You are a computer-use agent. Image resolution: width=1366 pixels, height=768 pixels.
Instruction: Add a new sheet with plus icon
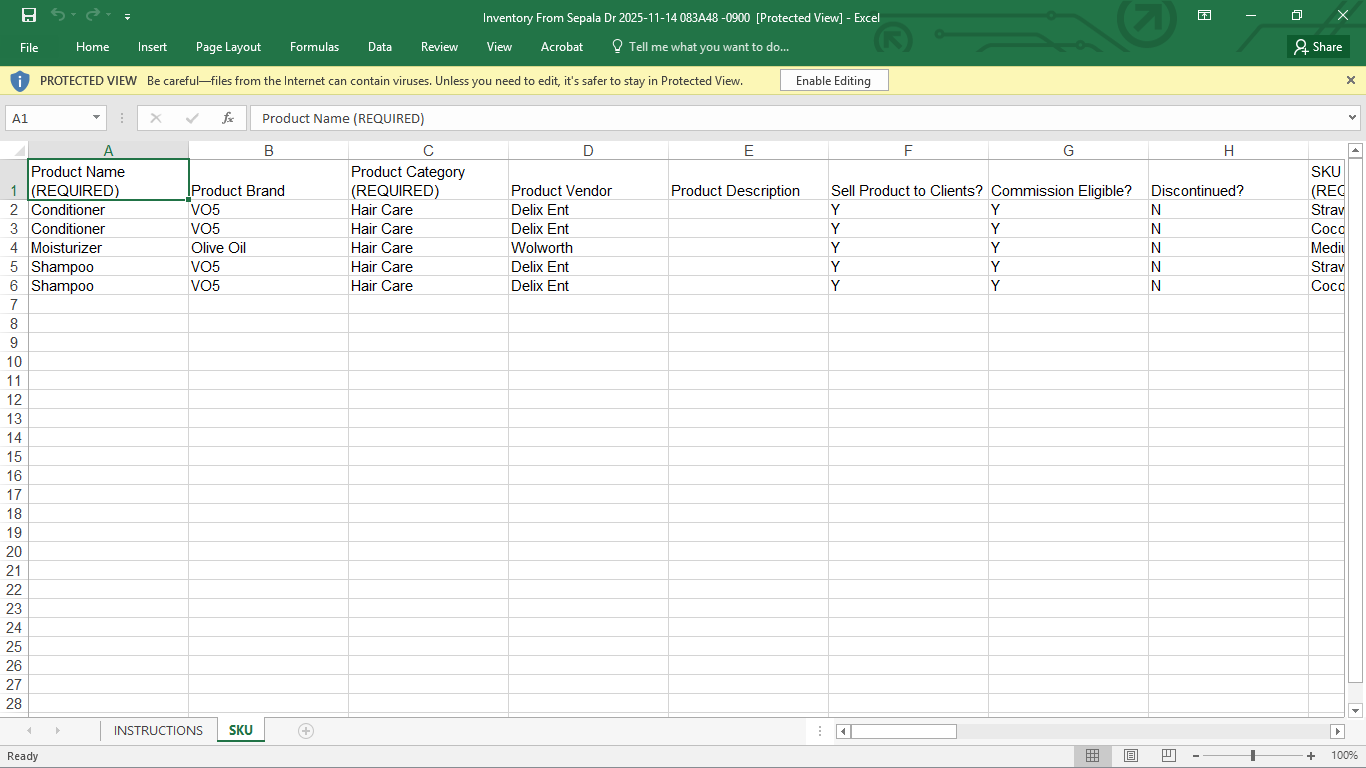pos(306,731)
